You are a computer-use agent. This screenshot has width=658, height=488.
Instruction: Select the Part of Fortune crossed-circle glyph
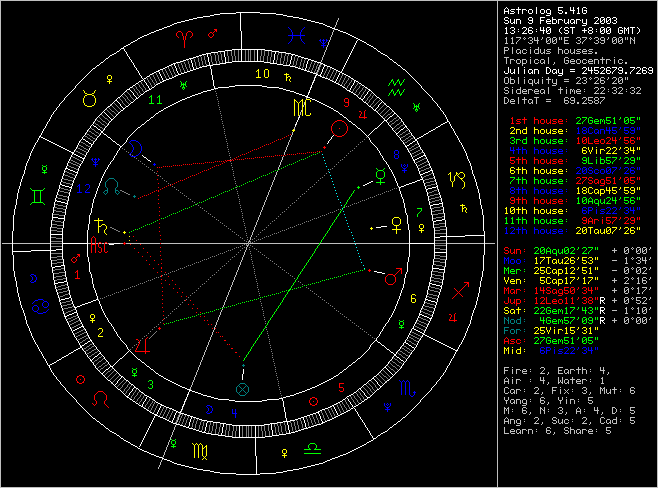[x=241, y=388]
